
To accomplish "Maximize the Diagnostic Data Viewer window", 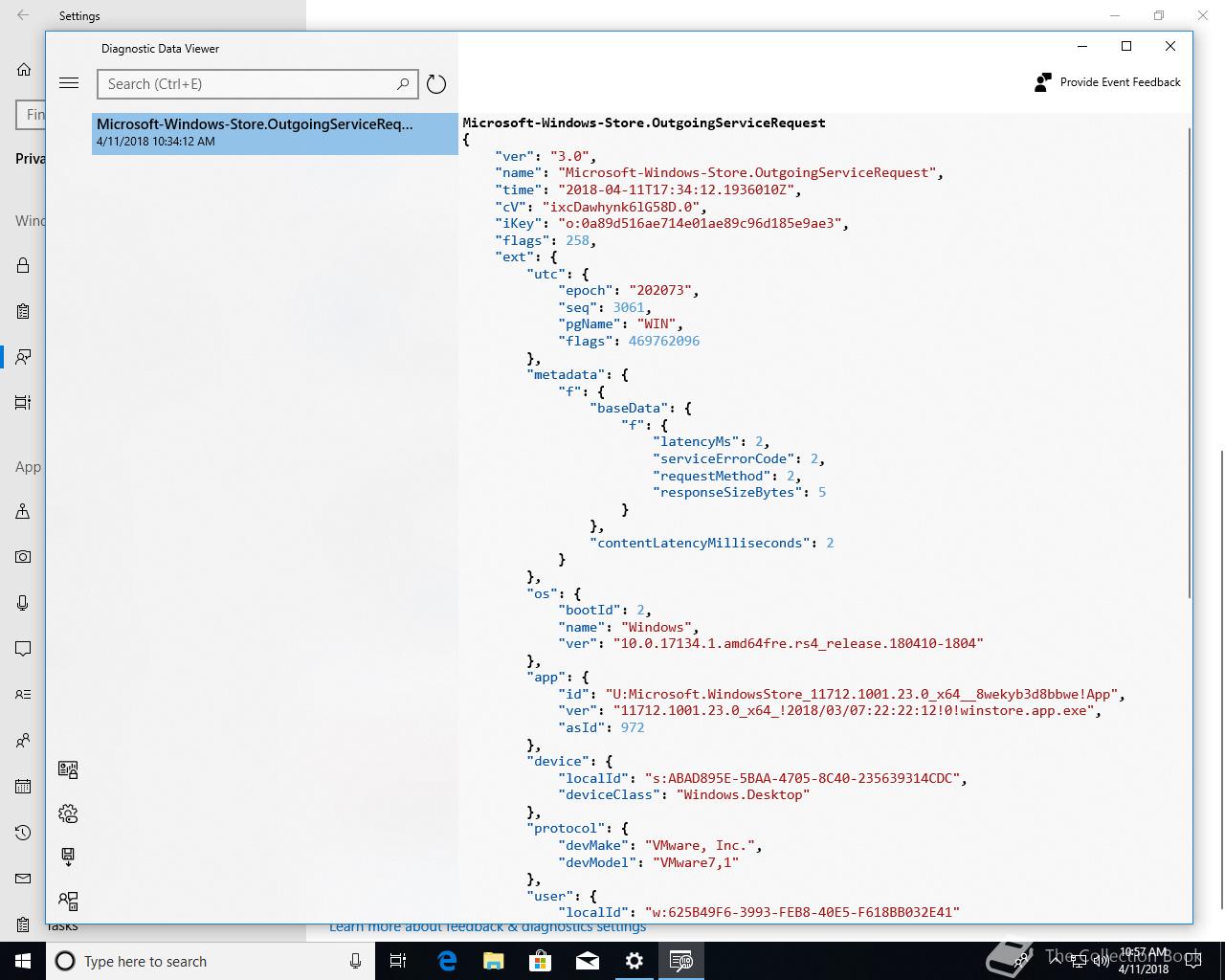I will click(1126, 46).
